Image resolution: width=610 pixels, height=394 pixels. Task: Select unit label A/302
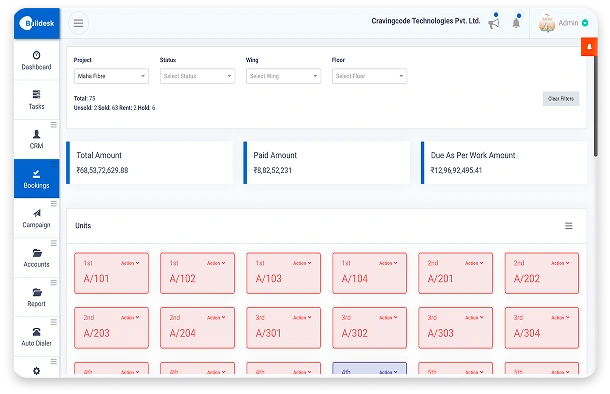tap(354, 333)
